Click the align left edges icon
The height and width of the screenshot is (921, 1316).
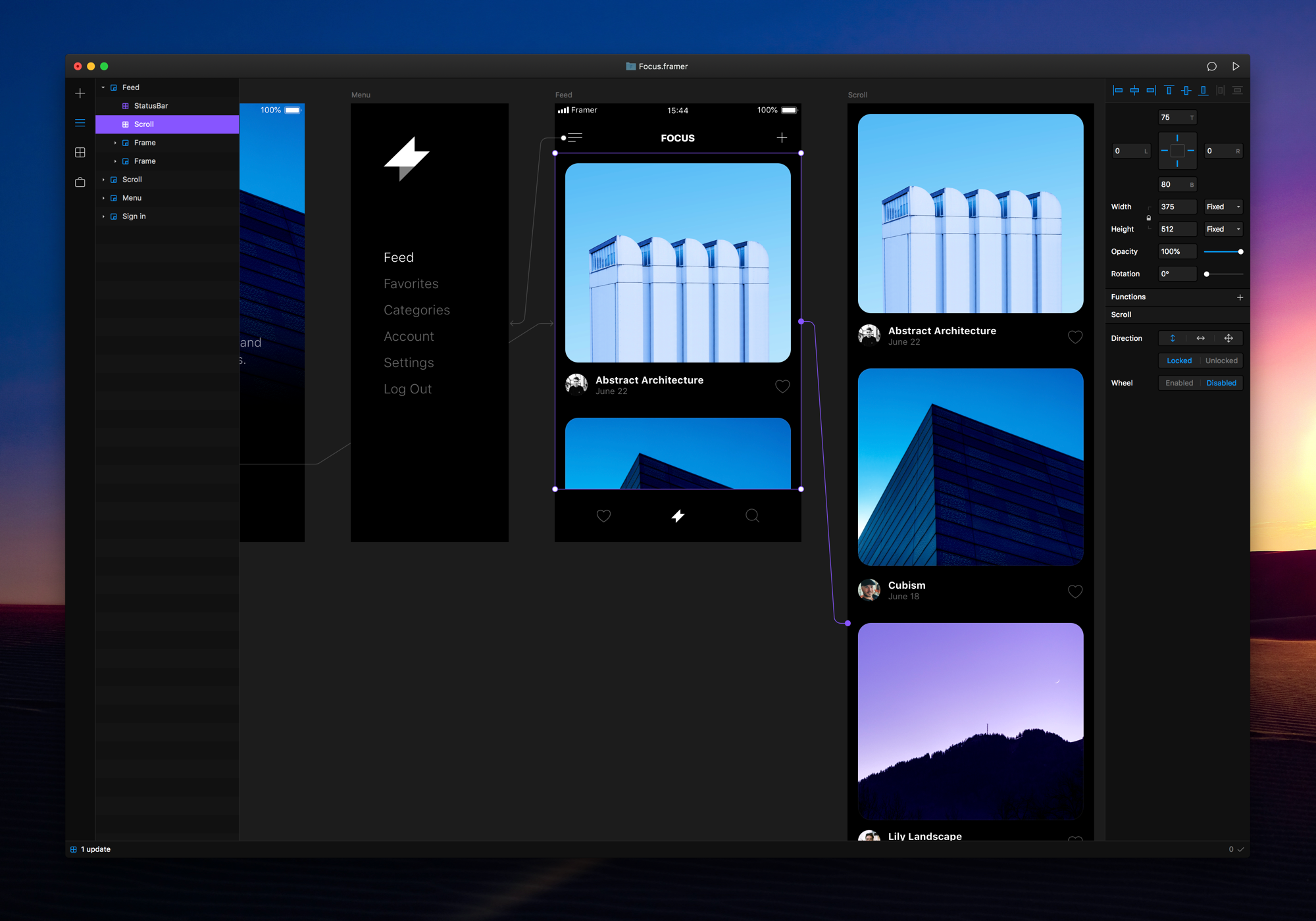[1117, 91]
